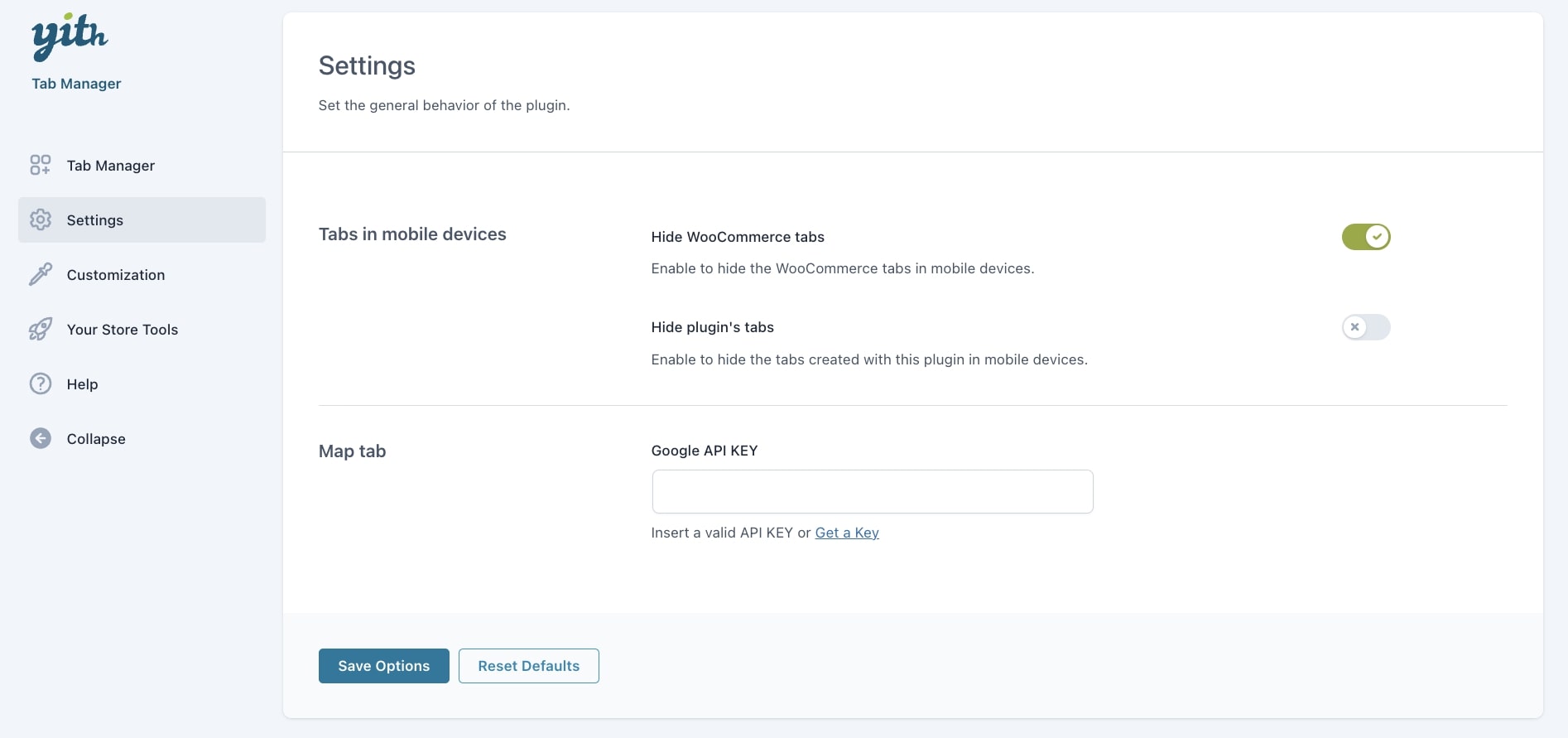Screen dimensions: 1568x738
Task: Select the Settings sidebar menu label
Action: click(x=95, y=220)
